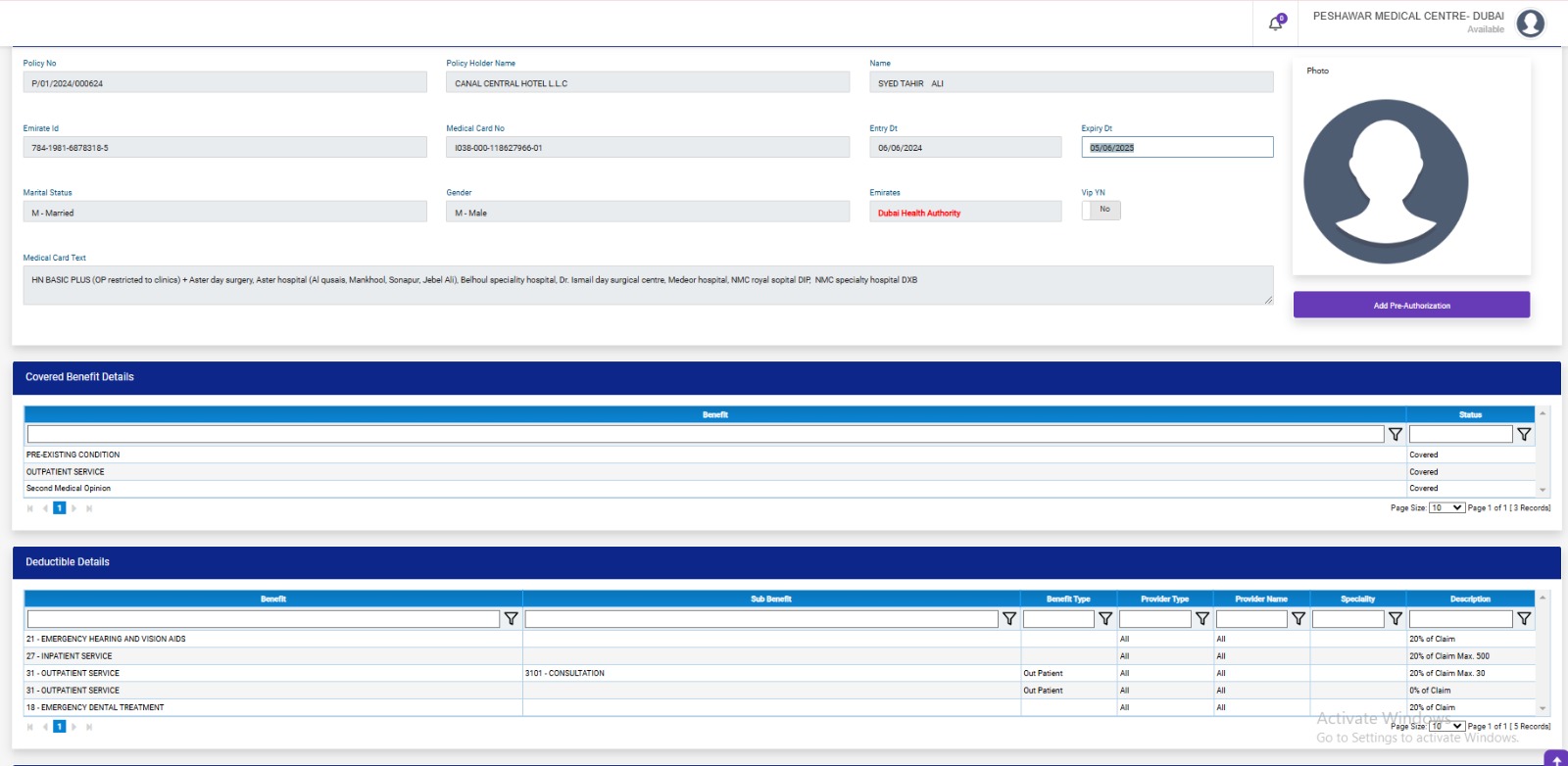1568x766 pixels.
Task: Sort by the Status column header
Action: 1470,414
